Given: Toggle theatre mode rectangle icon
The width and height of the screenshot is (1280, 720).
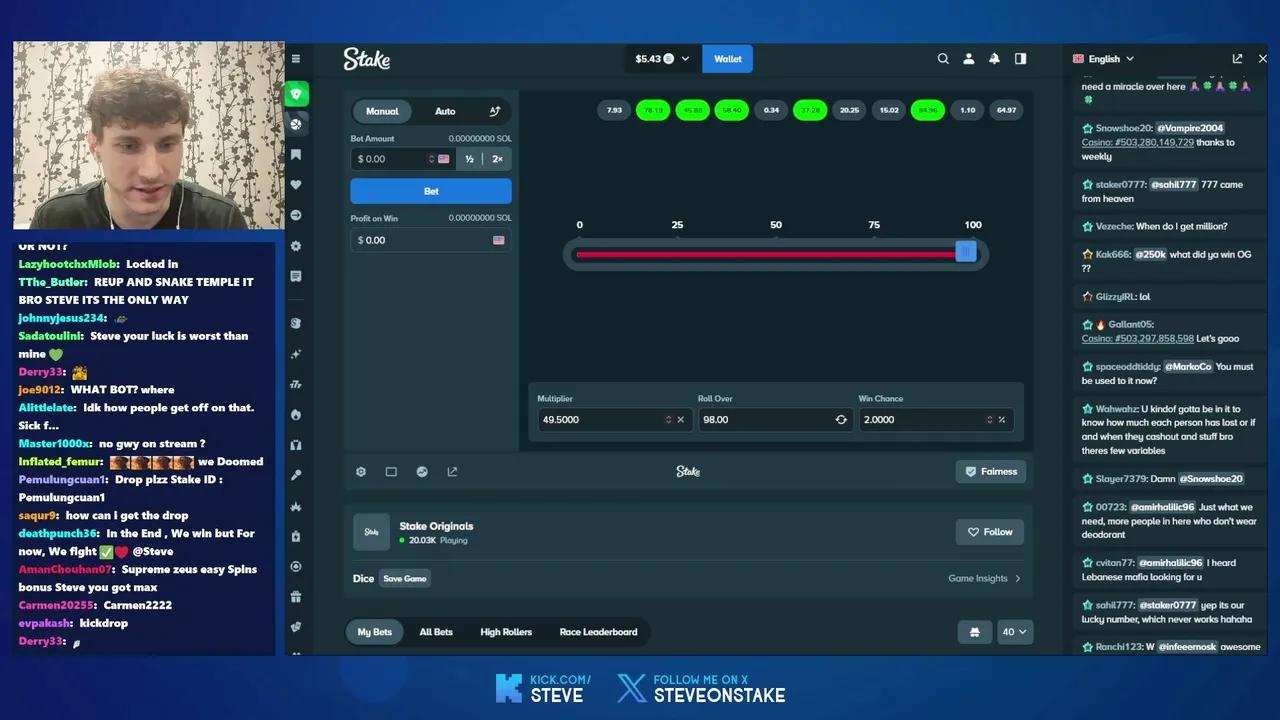Looking at the screenshot, I should [x=391, y=472].
